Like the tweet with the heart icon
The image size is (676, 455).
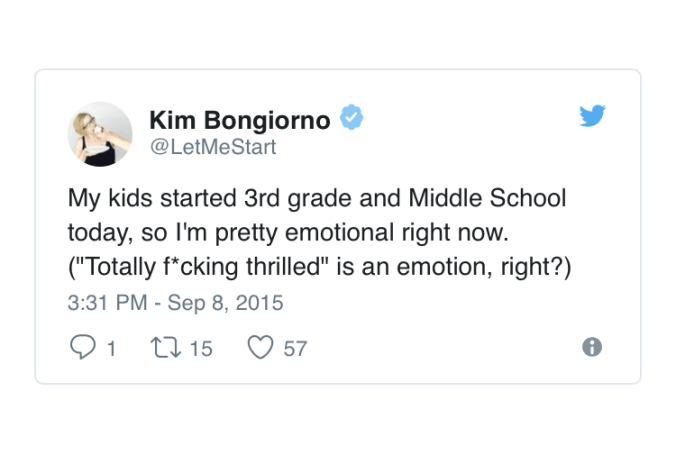click(260, 347)
